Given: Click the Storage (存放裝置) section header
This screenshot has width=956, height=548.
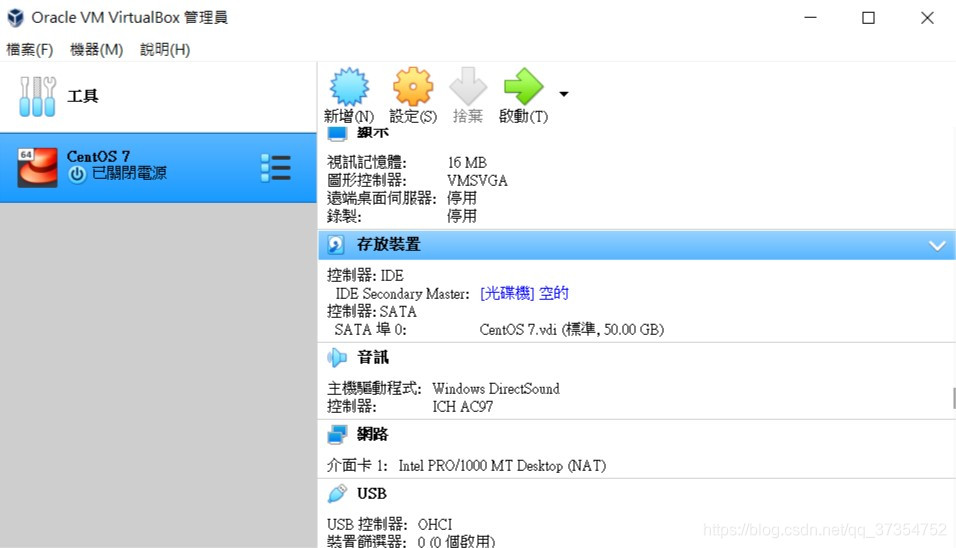Looking at the screenshot, I should 637,245.
